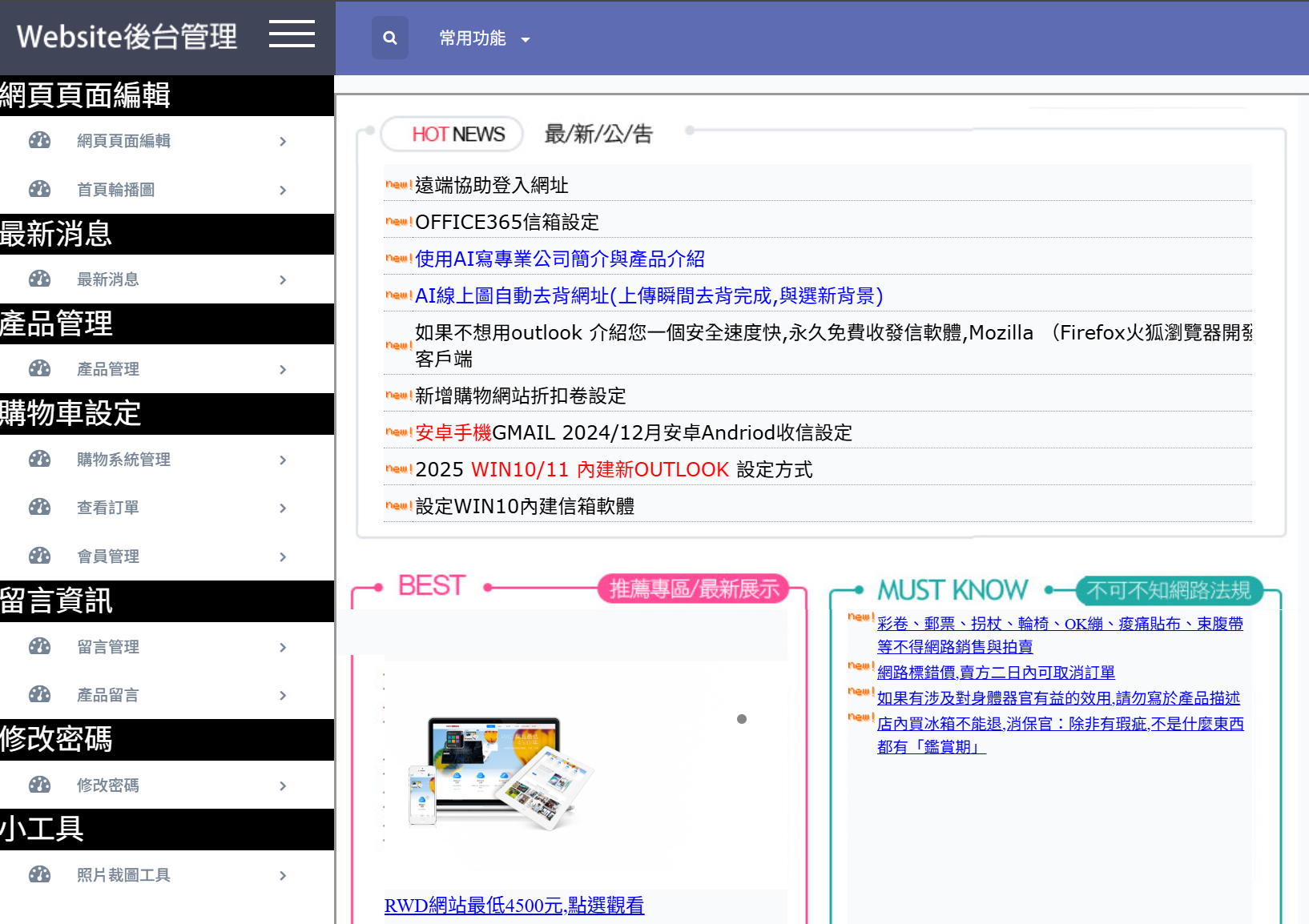This screenshot has height=924, width=1309.
Task: Open 彩卷、郵票、拐杖 不得網路銷售 link
Action: tap(1060, 635)
